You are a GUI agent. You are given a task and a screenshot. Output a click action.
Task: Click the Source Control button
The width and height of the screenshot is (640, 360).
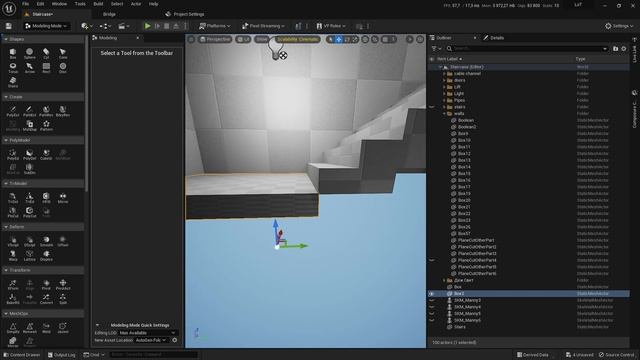(616, 355)
